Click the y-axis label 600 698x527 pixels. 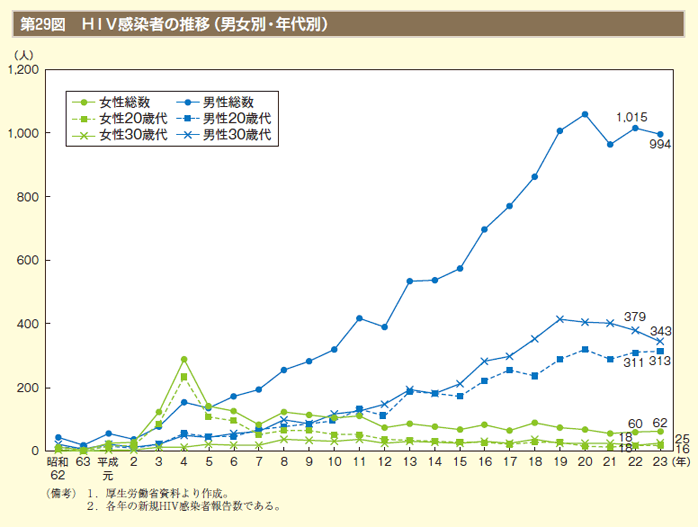pos(28,260)
